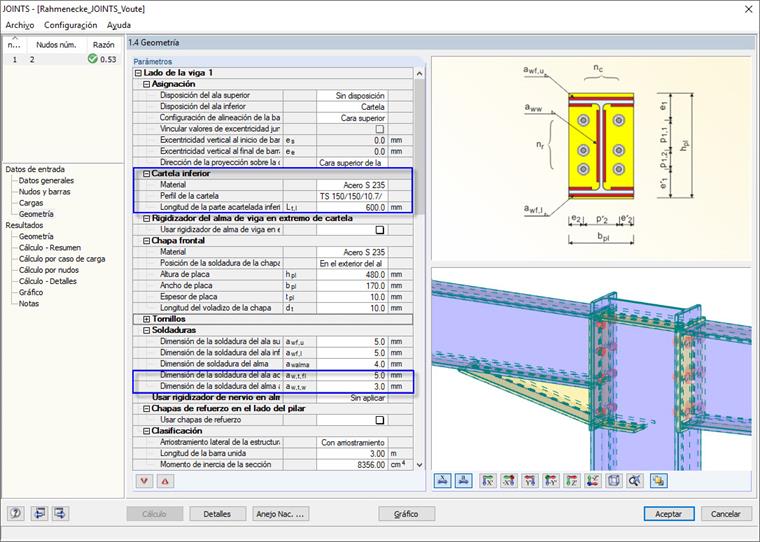Collapse the 'Asignación' section
Image resolution: width=760 pixels, height=542 pixels.
(146, 84)
